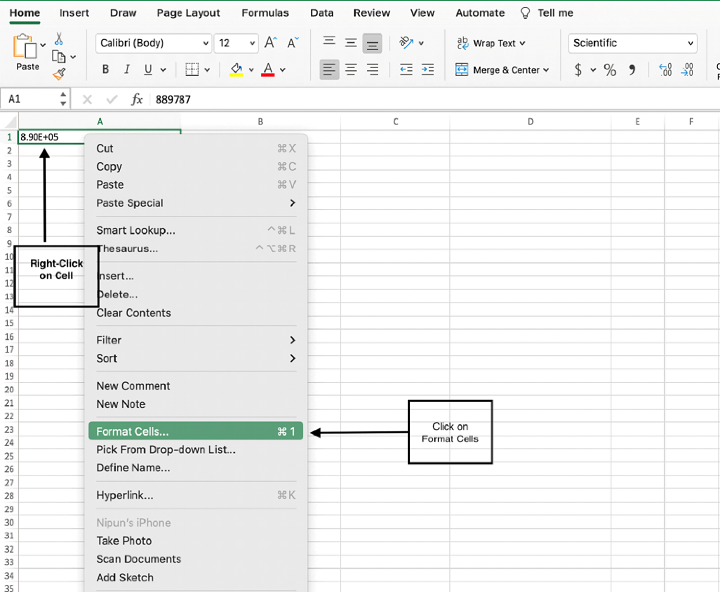This screenshot has width=720, height=592.
Task: Choose Format Cells... from context menu
Action: point(196,432)
